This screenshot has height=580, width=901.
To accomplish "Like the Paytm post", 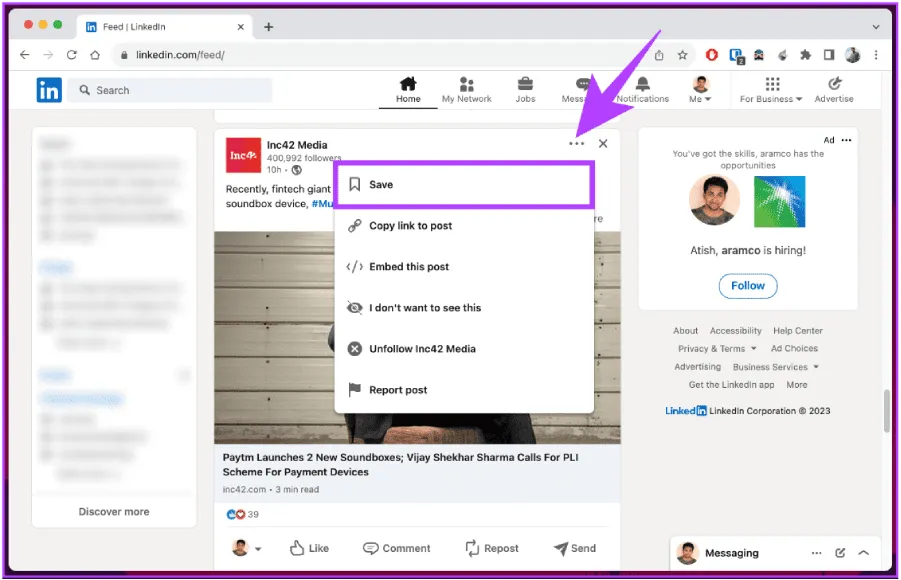I will [309, 548].
